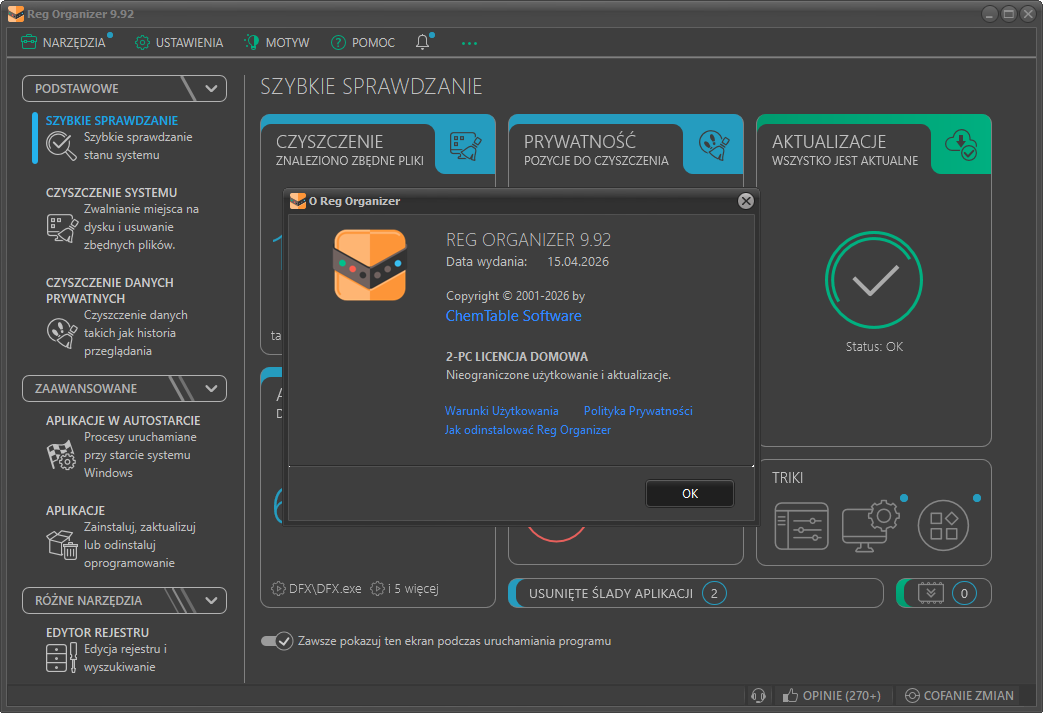The height and width of the screenshot is (713, 1043).
Task: Open the Triki apps grid circle icon
Action: [943, 525]
